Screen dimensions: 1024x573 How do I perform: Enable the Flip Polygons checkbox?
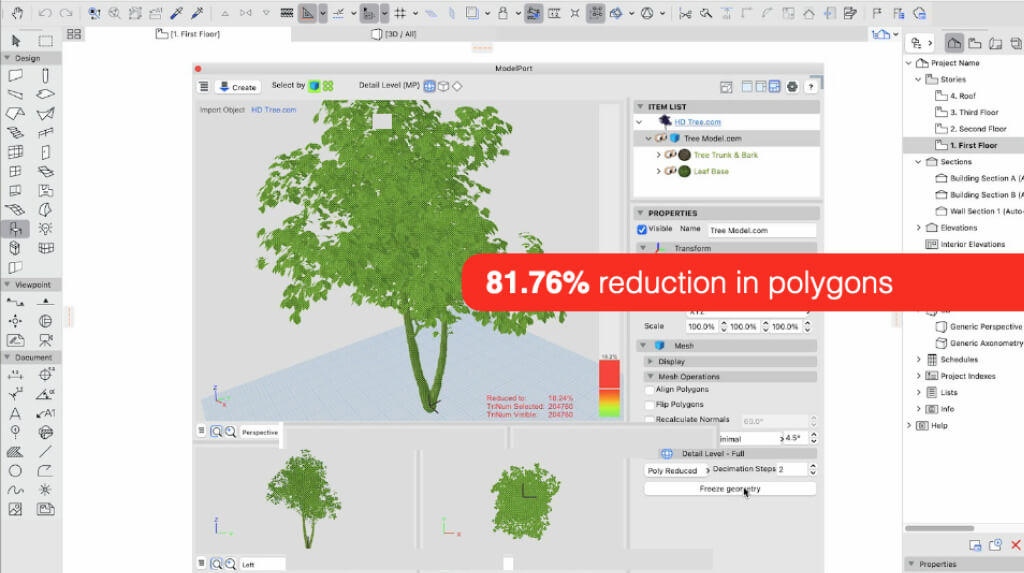coord(650,405)
